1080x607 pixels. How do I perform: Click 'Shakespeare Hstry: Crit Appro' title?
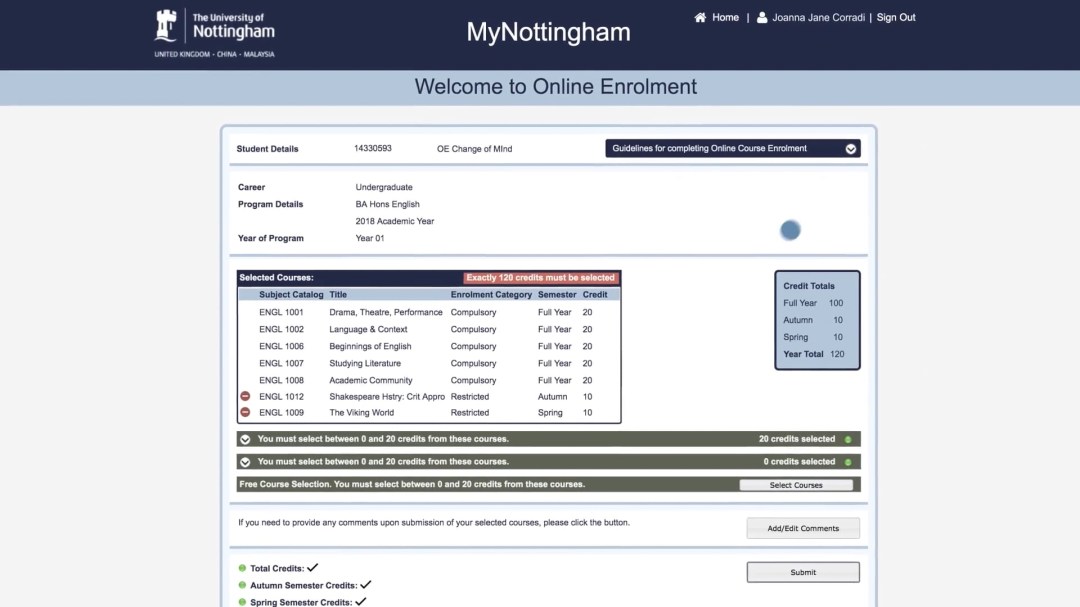(x=387, y=397)
